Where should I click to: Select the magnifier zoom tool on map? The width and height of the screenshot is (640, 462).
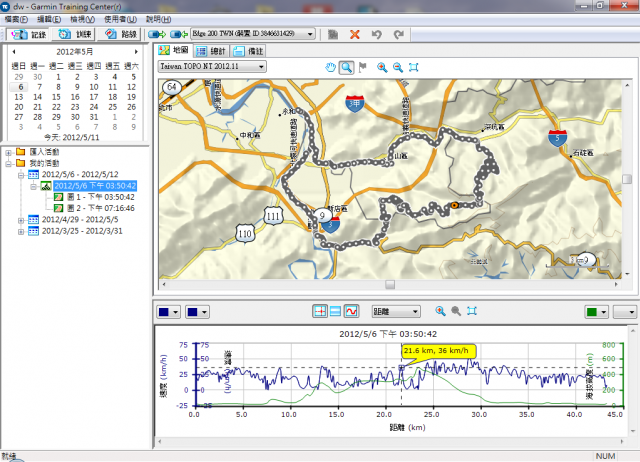[x=347, y=67]
